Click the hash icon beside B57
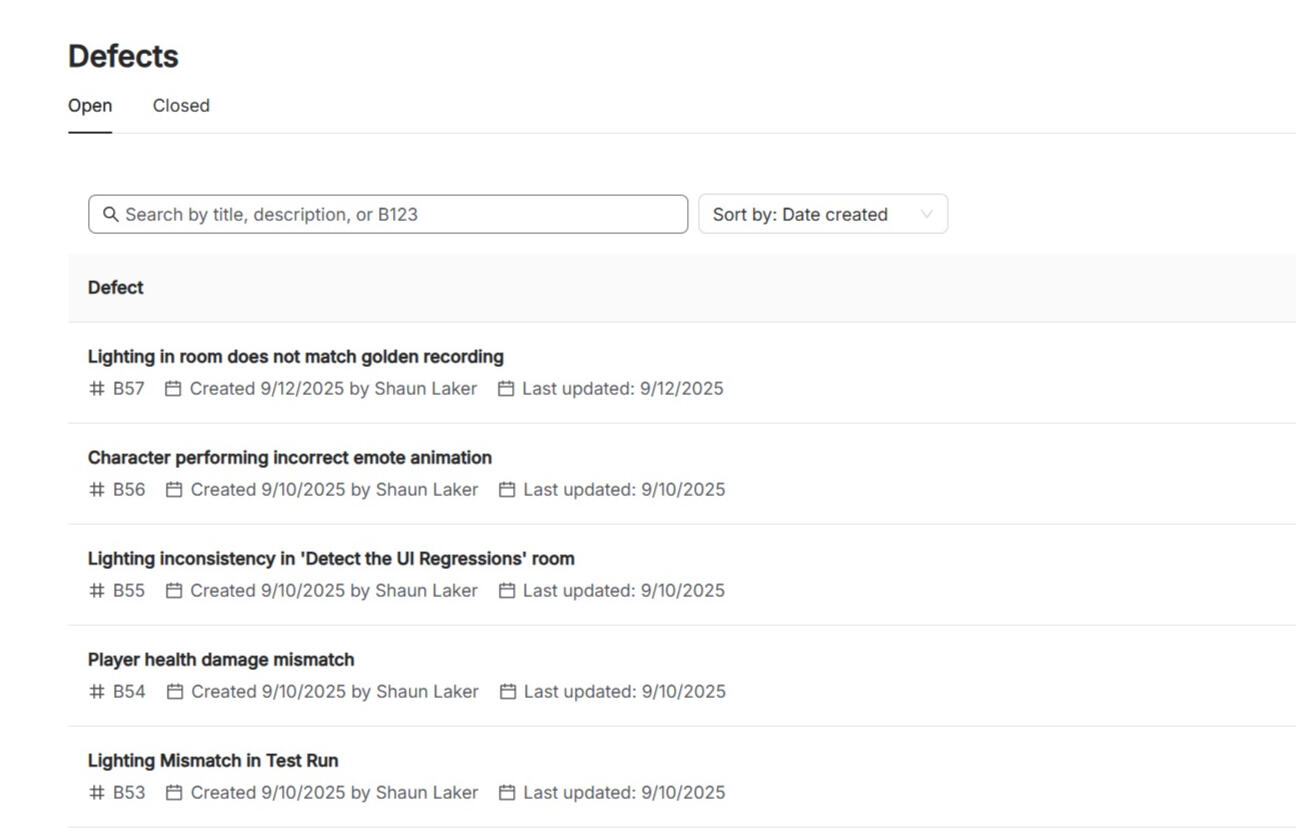This screenshot has height=837, width=1296. click(x=97, y=388)
